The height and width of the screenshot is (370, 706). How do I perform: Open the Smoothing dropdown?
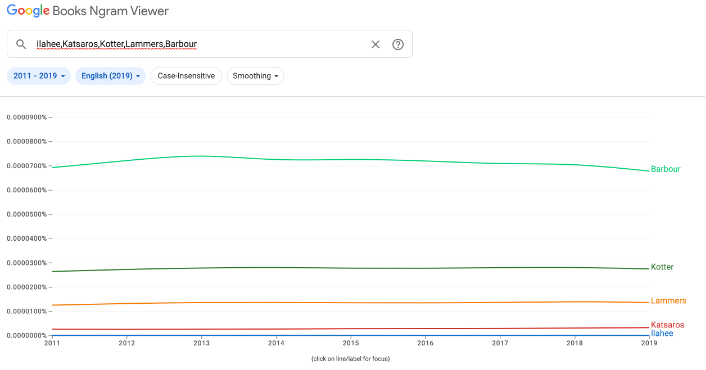[255, 76]
